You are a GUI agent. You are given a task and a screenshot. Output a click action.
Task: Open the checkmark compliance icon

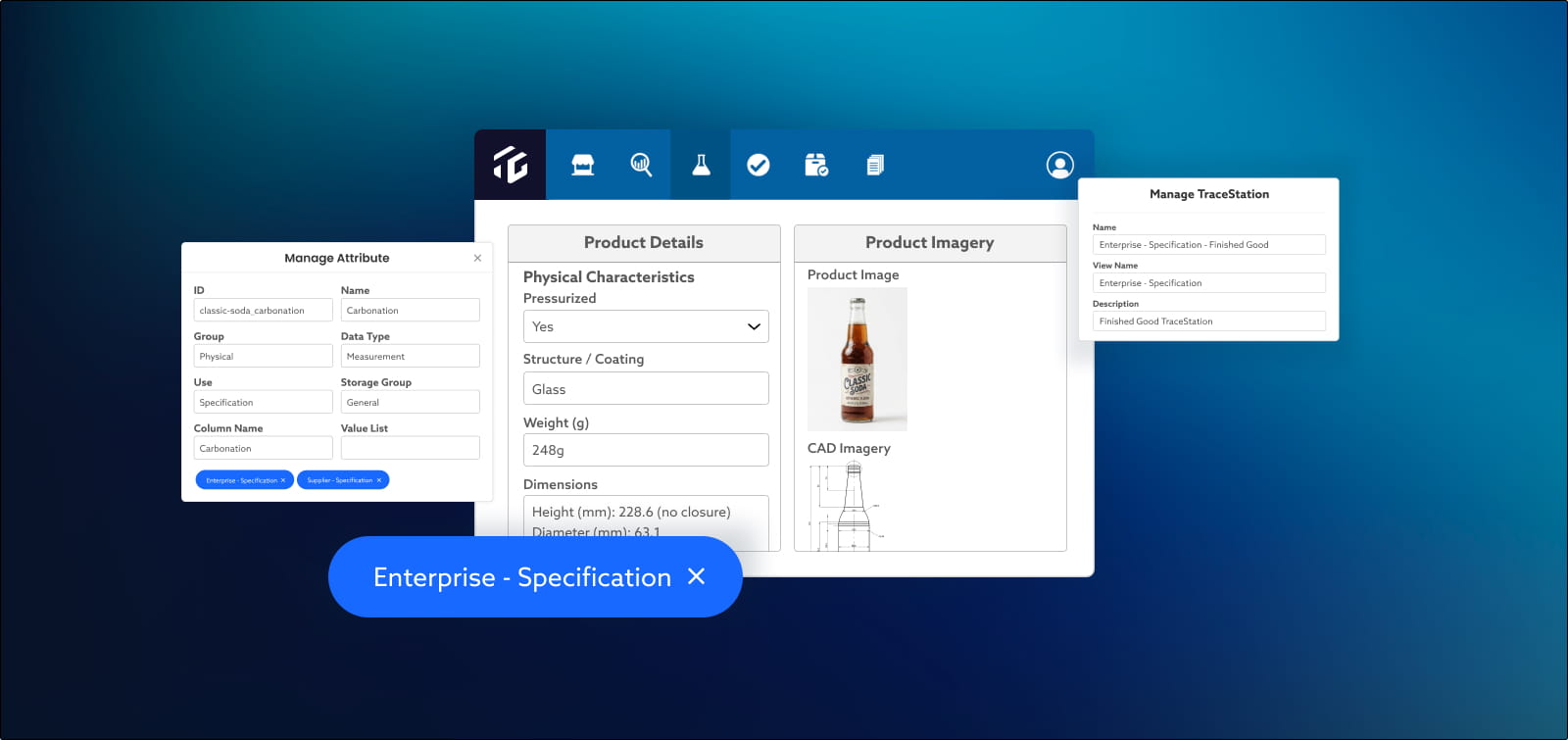tap(759, 165)
